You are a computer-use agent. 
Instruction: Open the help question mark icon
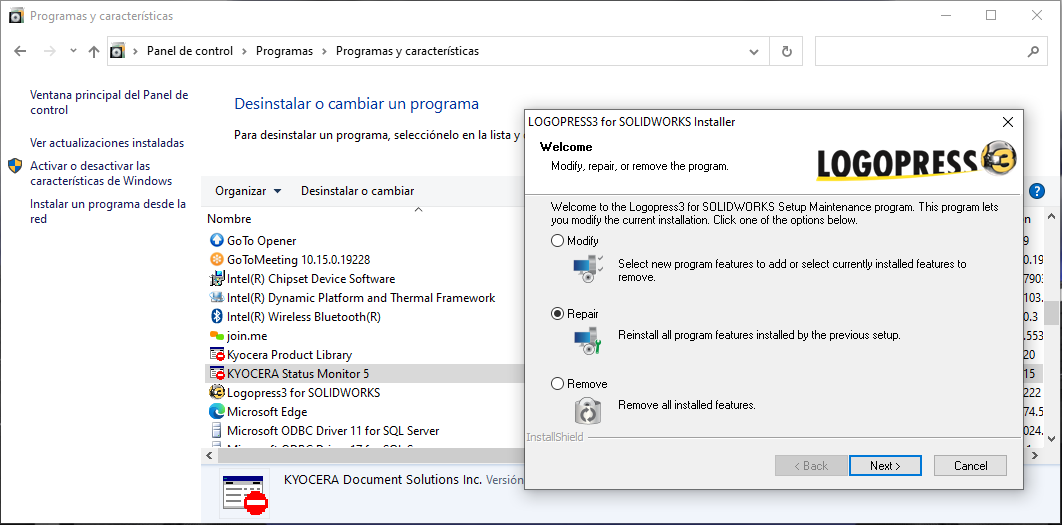pos(1036,191)
